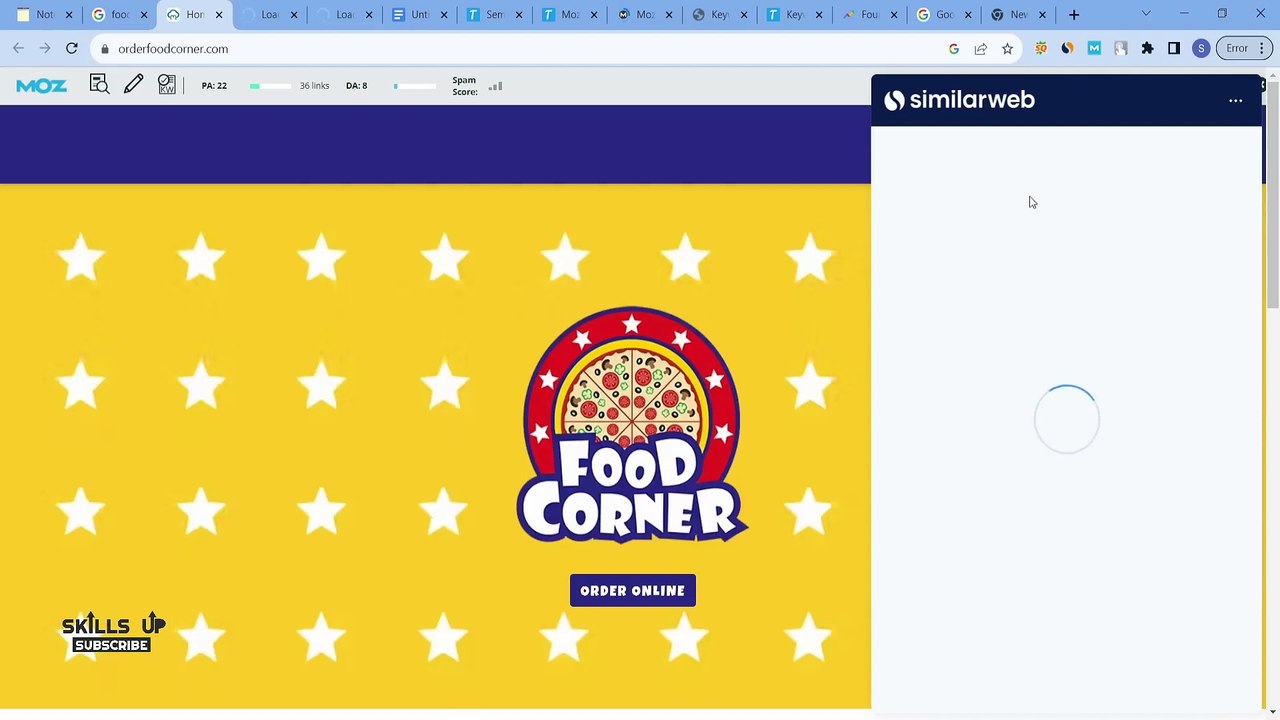
Task: Click the MozBar highlight pencil icon
Action: click(x=133, y=85)
